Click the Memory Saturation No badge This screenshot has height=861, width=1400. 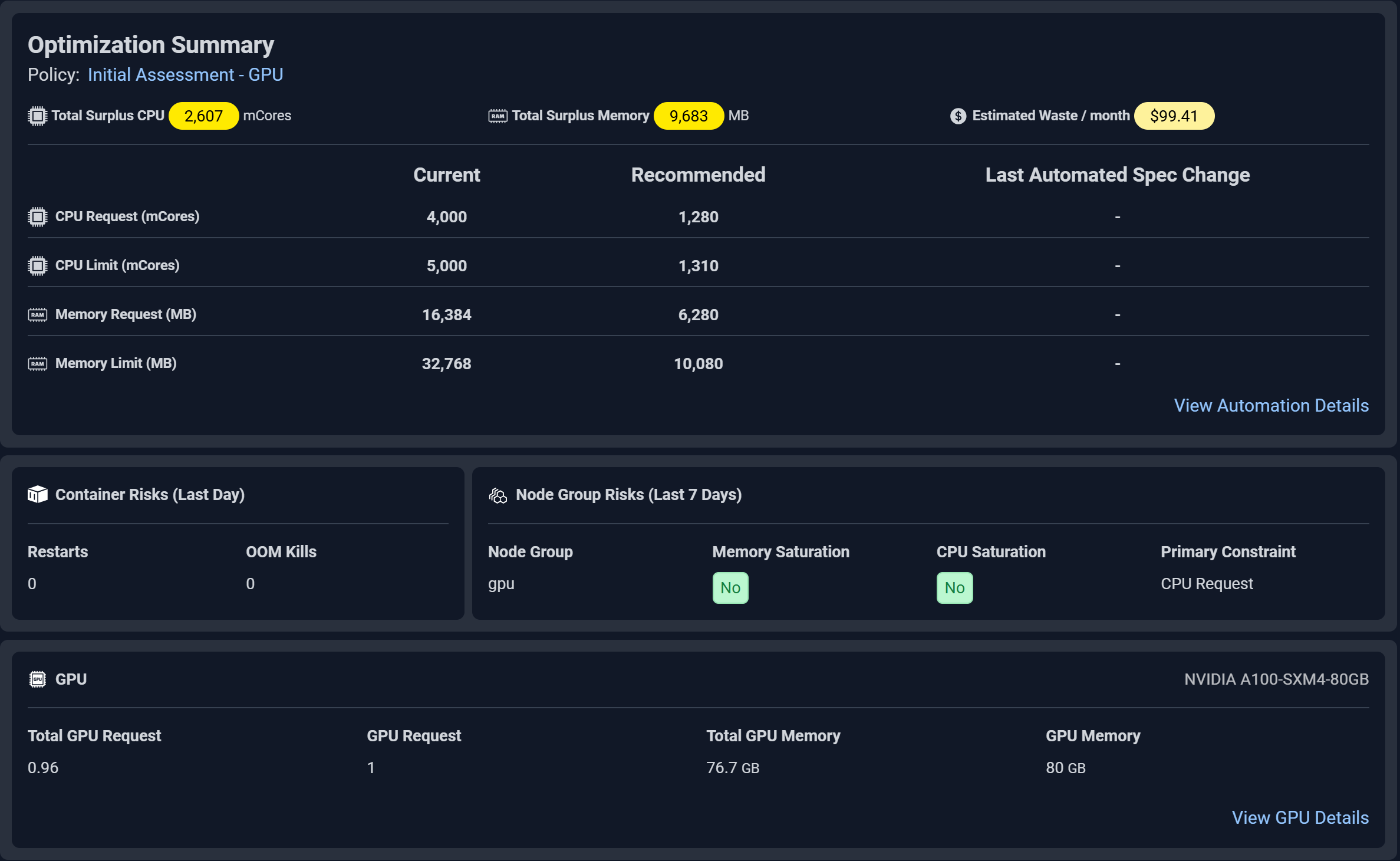[730, 587]
